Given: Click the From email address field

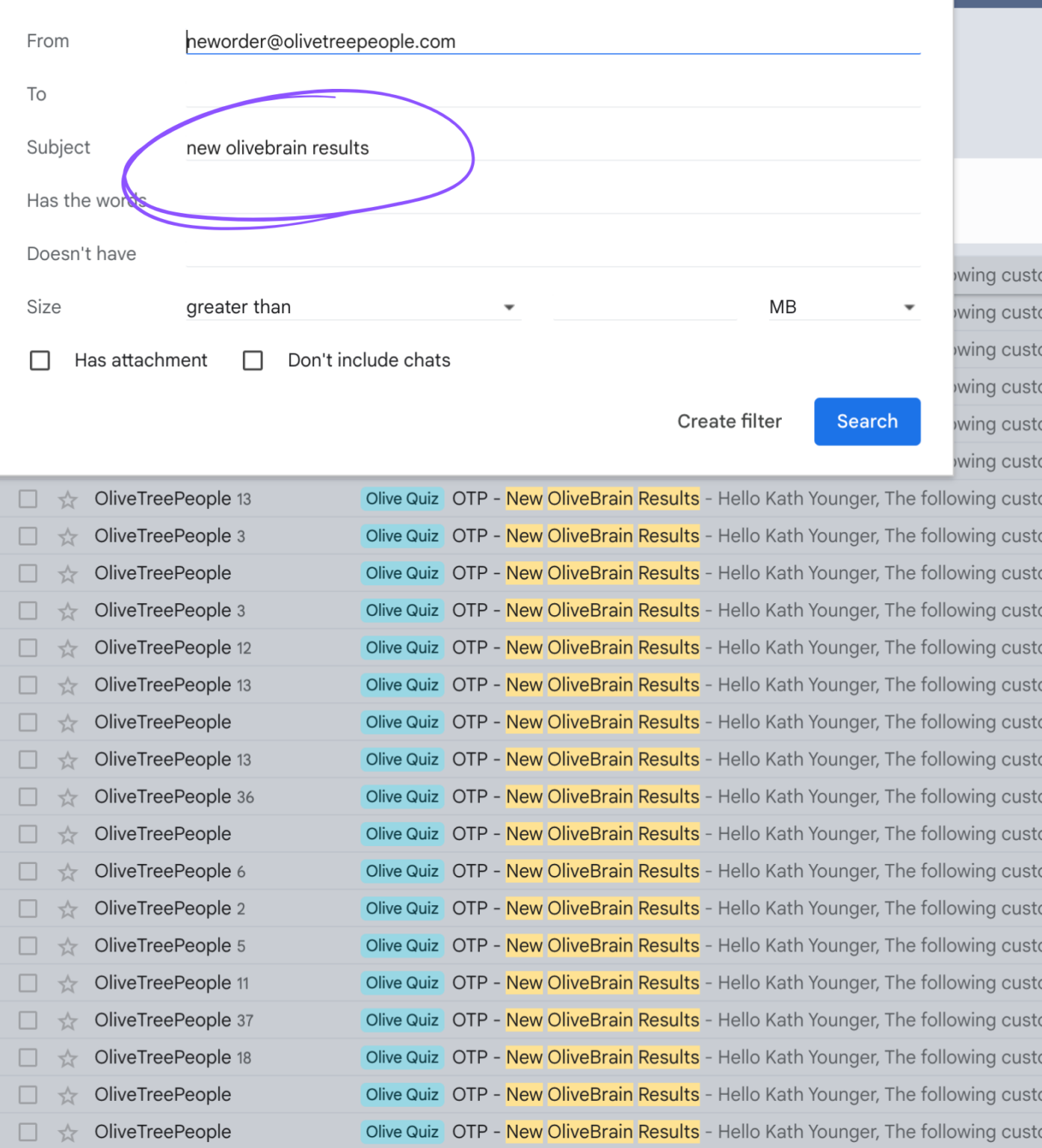Looking at the screenshot, I should (552, 42).
